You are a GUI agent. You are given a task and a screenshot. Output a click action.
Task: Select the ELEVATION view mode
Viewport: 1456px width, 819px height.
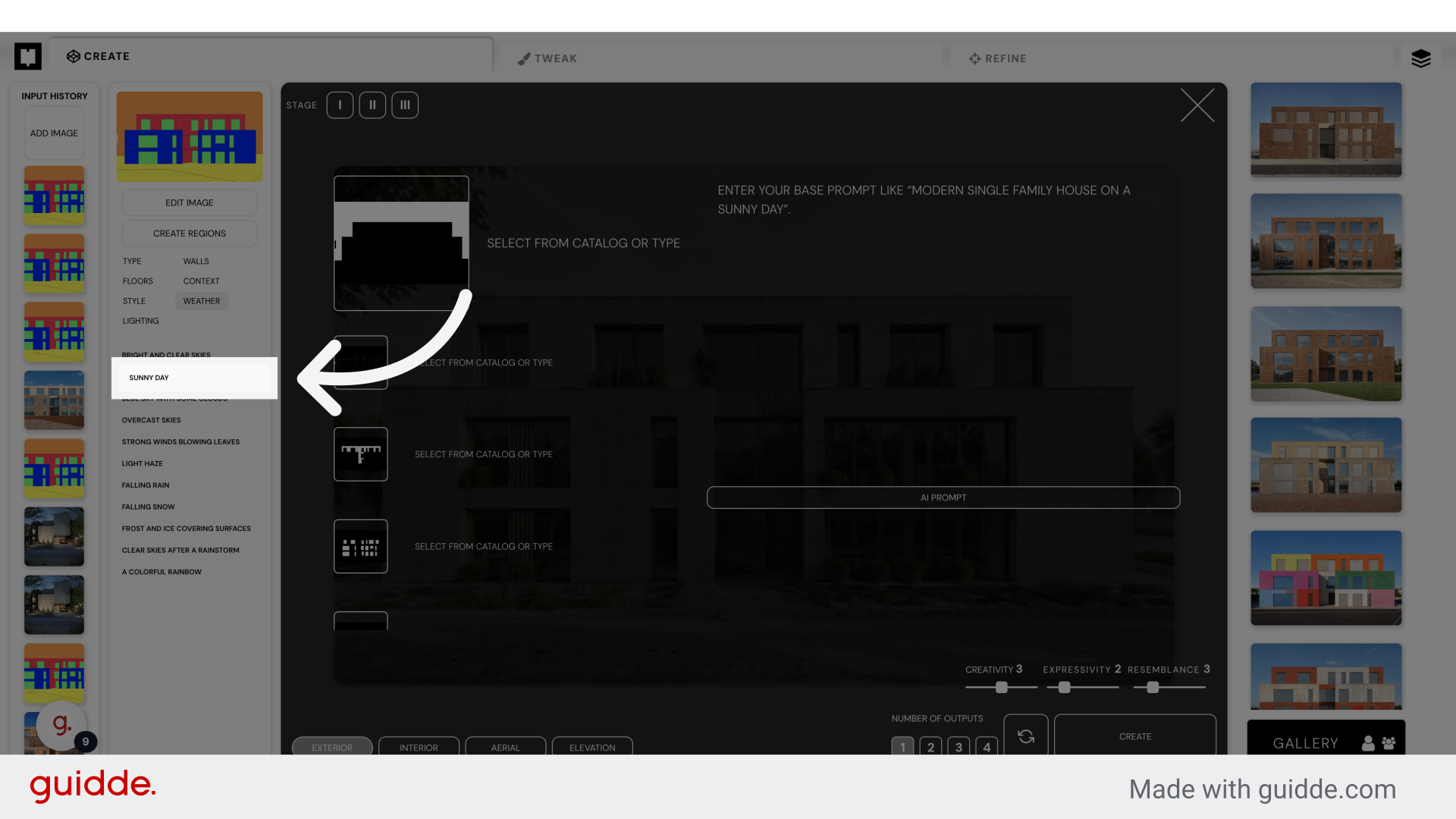tap(592, 746)
